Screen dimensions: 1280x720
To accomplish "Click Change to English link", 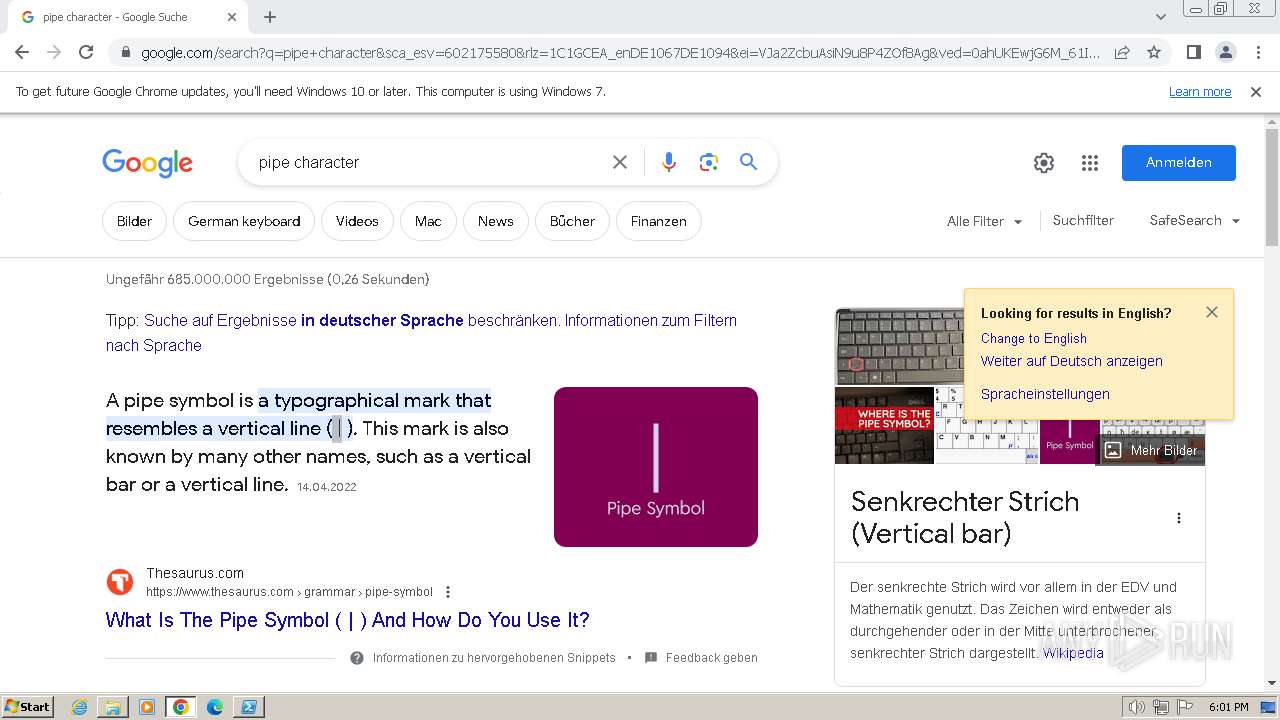I will pyautogui.click(x=1033, y=339).
